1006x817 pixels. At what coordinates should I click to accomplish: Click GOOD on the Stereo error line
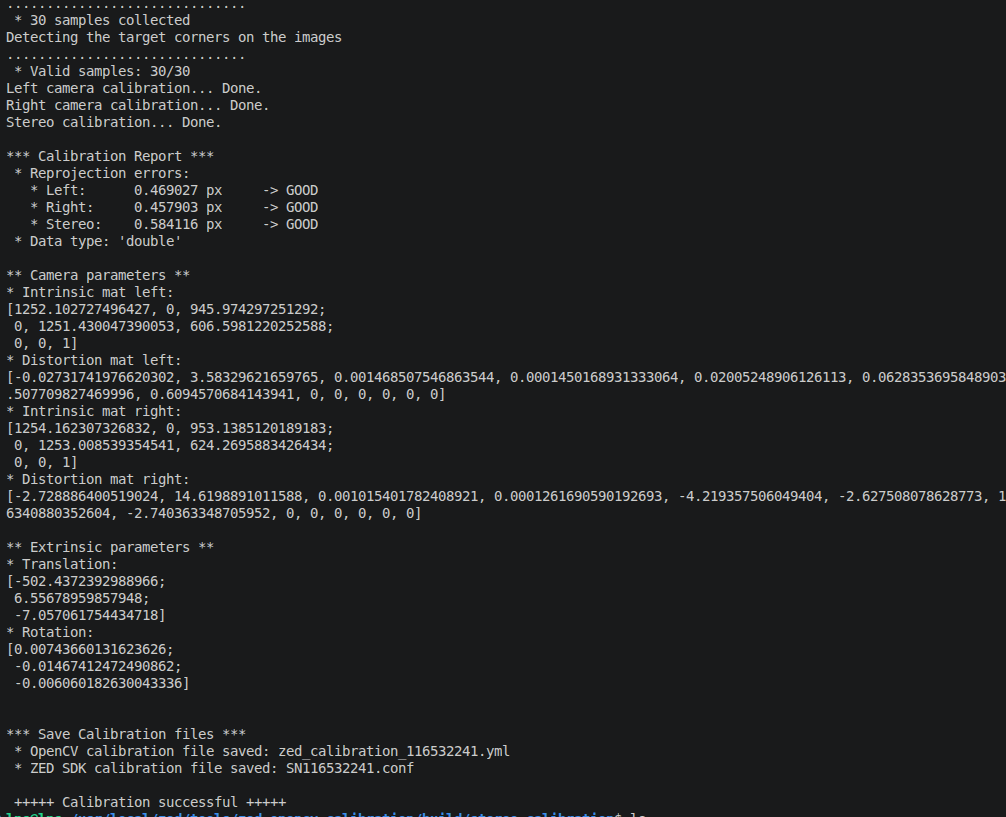[301, 224]
